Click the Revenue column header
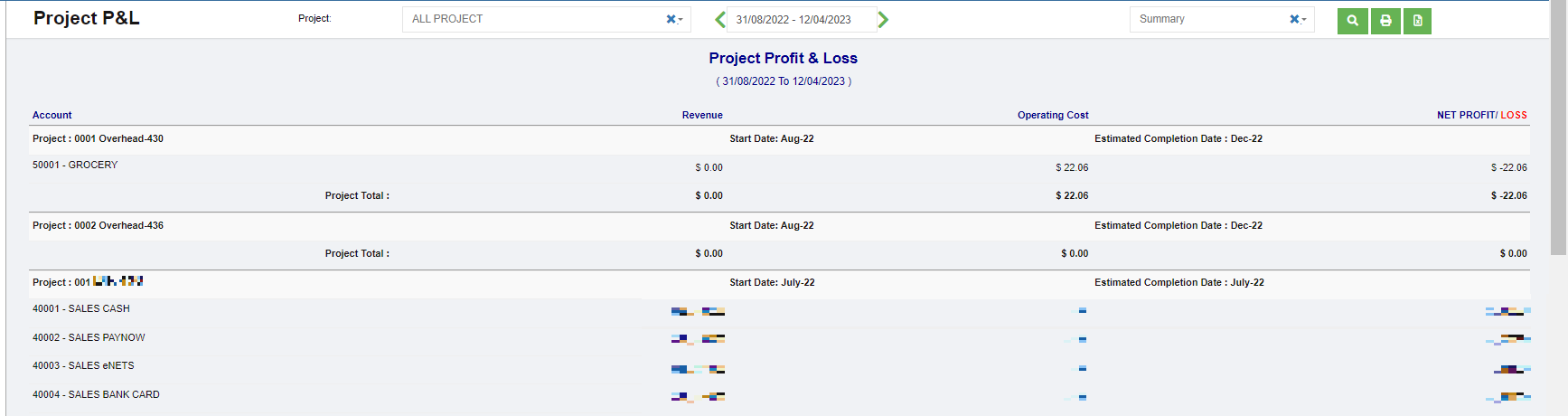The image size is (1568, 416). pyautogui.click(x=701, y=115)
